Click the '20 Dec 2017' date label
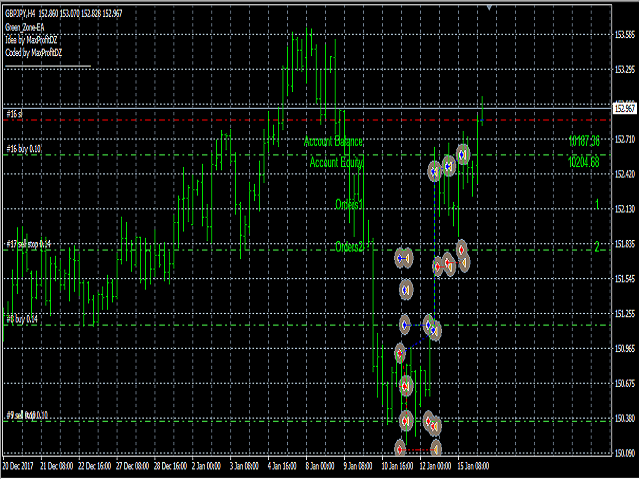The image size is (640, 480). coord(18,466)
